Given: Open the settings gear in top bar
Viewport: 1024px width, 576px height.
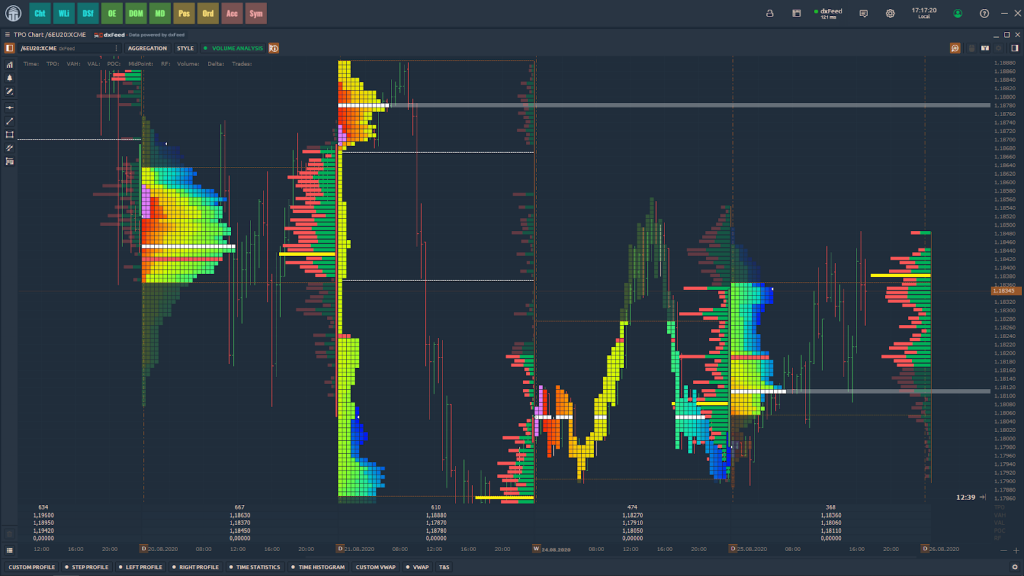Looking at the screenshot, I should 890,14.
